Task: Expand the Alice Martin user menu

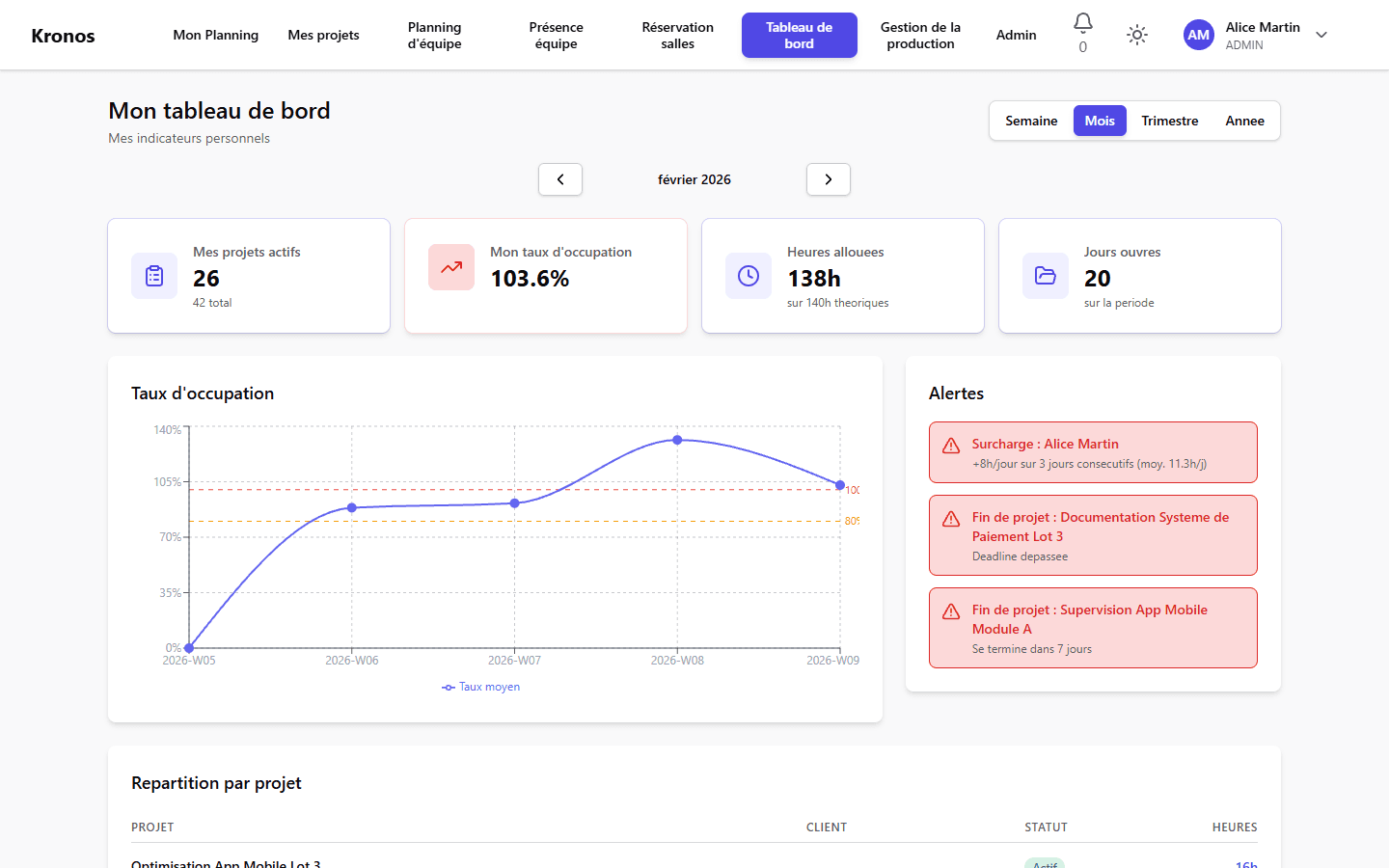Action: (1321, 36)
